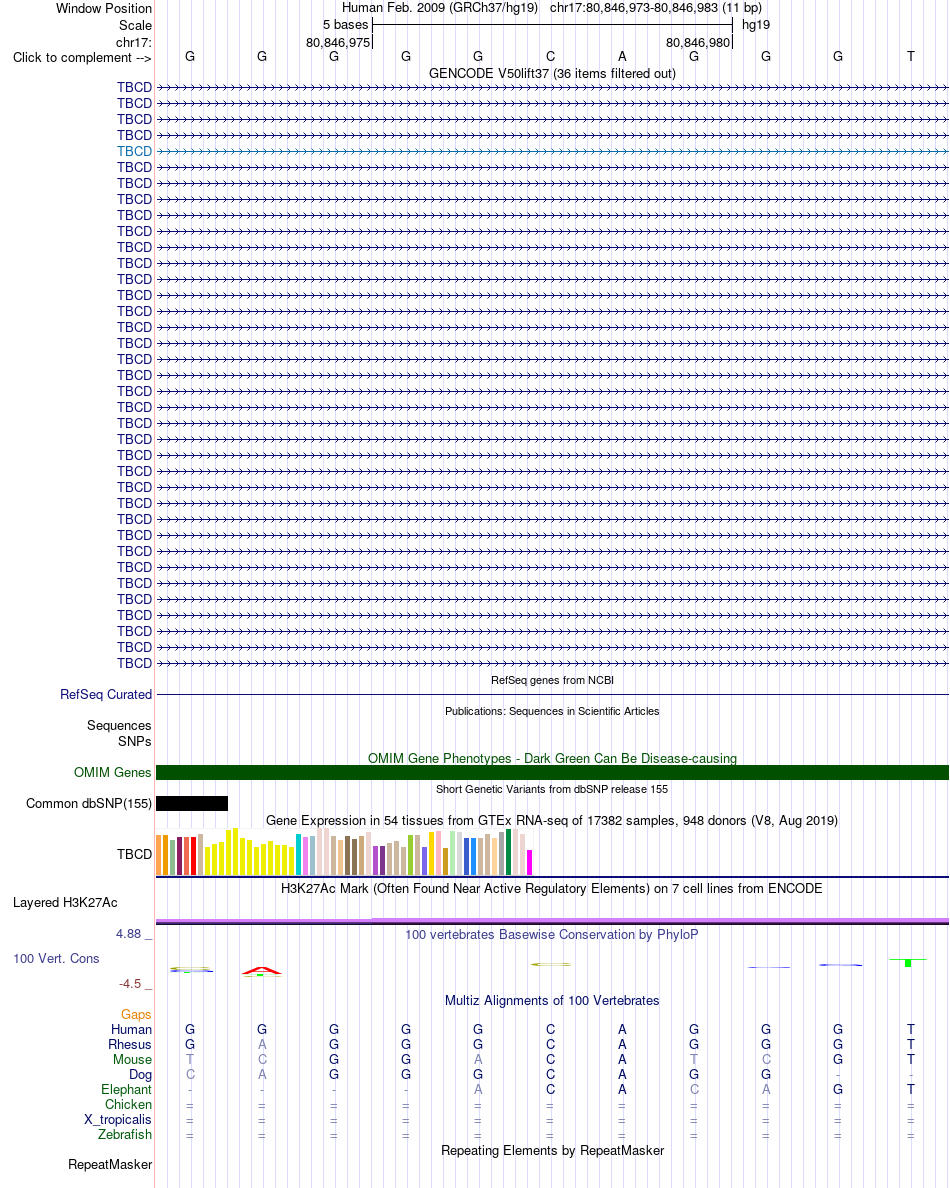This screenshot has width=950, height=1188.
Task: Click the dark green OMIM gene bar
Action: [x=552, y=773]
